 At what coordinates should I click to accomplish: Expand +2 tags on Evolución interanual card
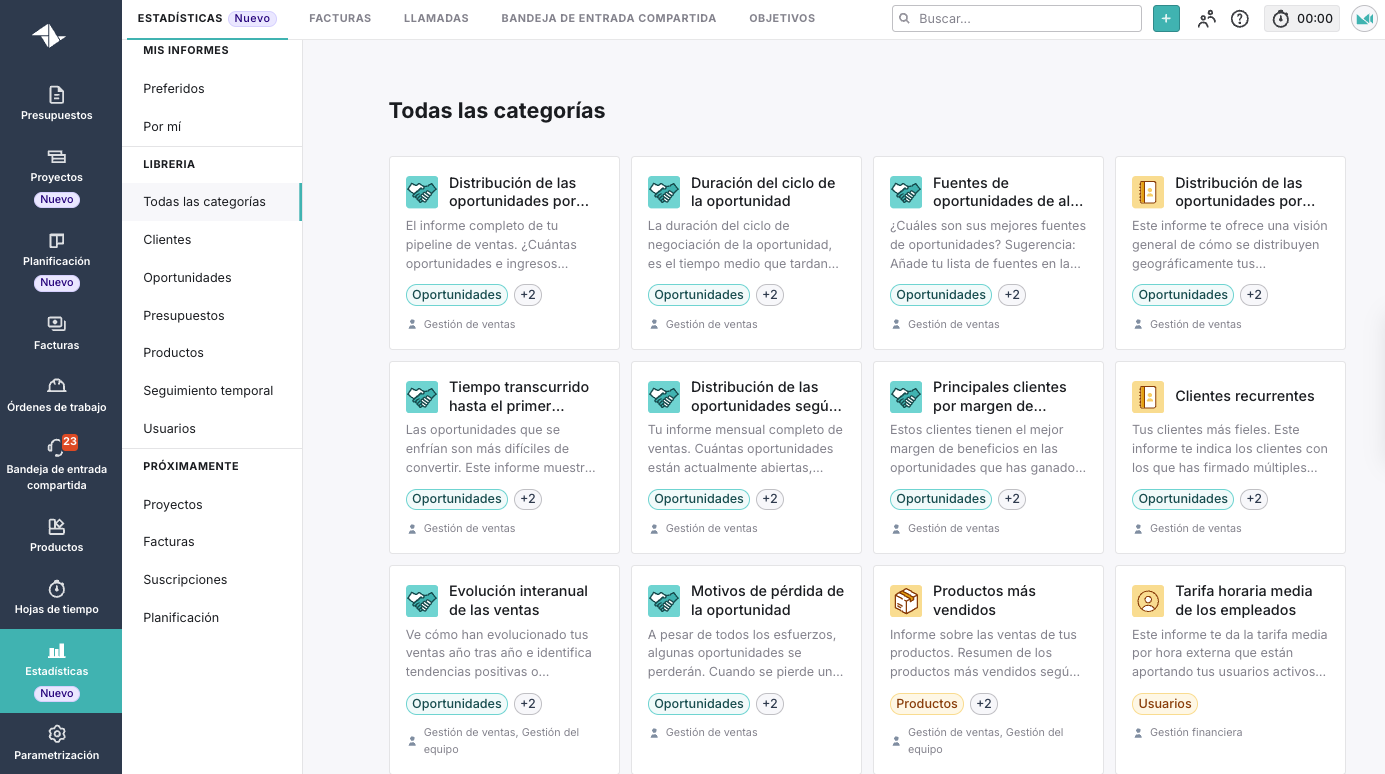528,704
